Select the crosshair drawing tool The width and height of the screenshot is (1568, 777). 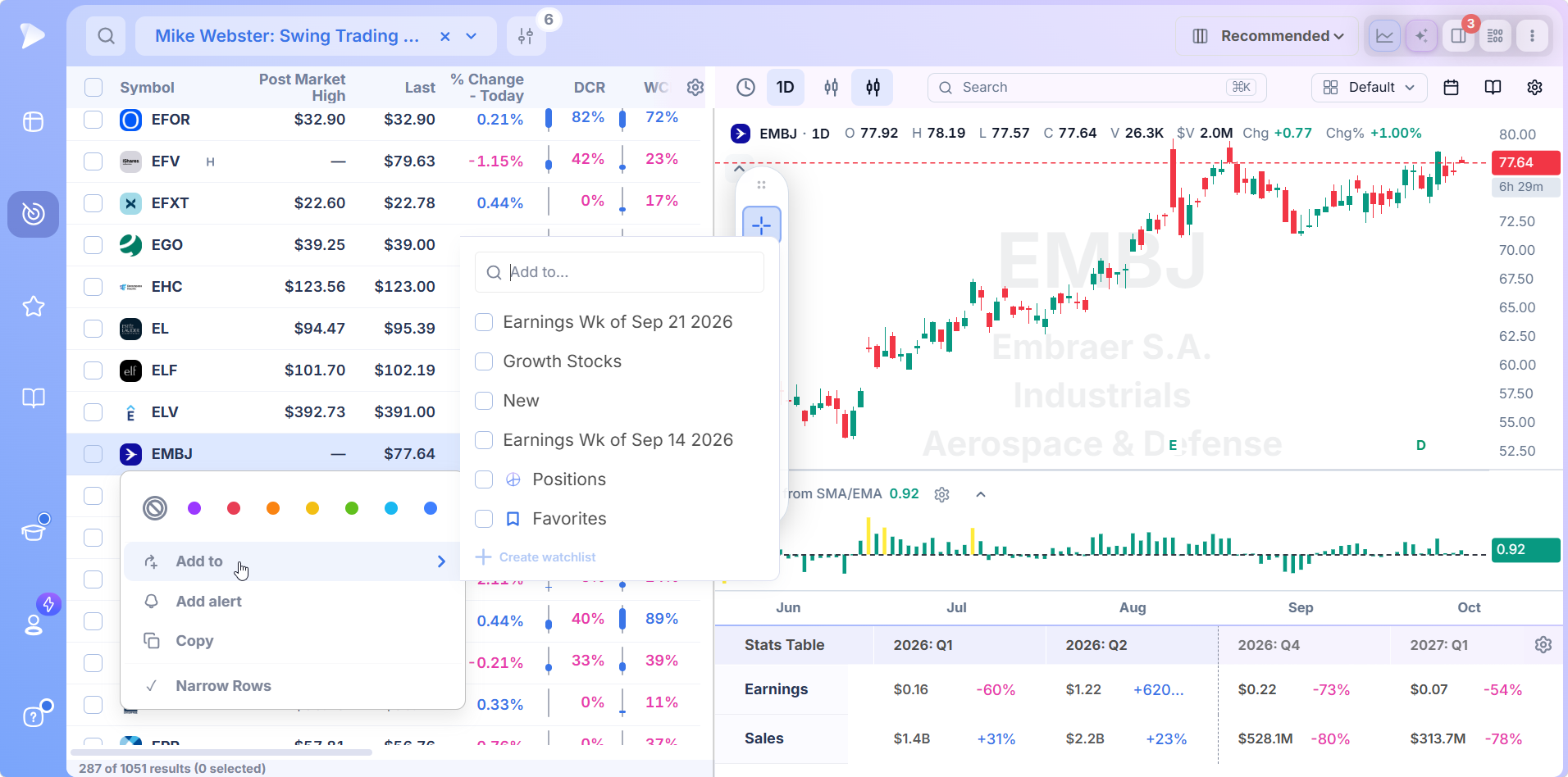point(761,224)
